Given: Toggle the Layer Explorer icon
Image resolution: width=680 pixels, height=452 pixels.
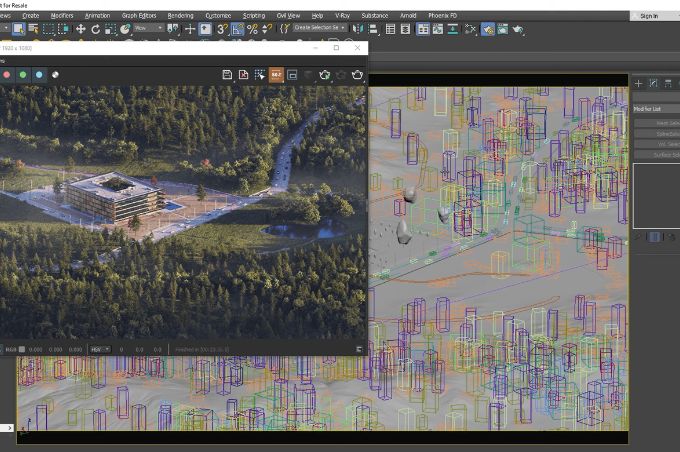Looking at the screenshot, I should coord(405,29).
